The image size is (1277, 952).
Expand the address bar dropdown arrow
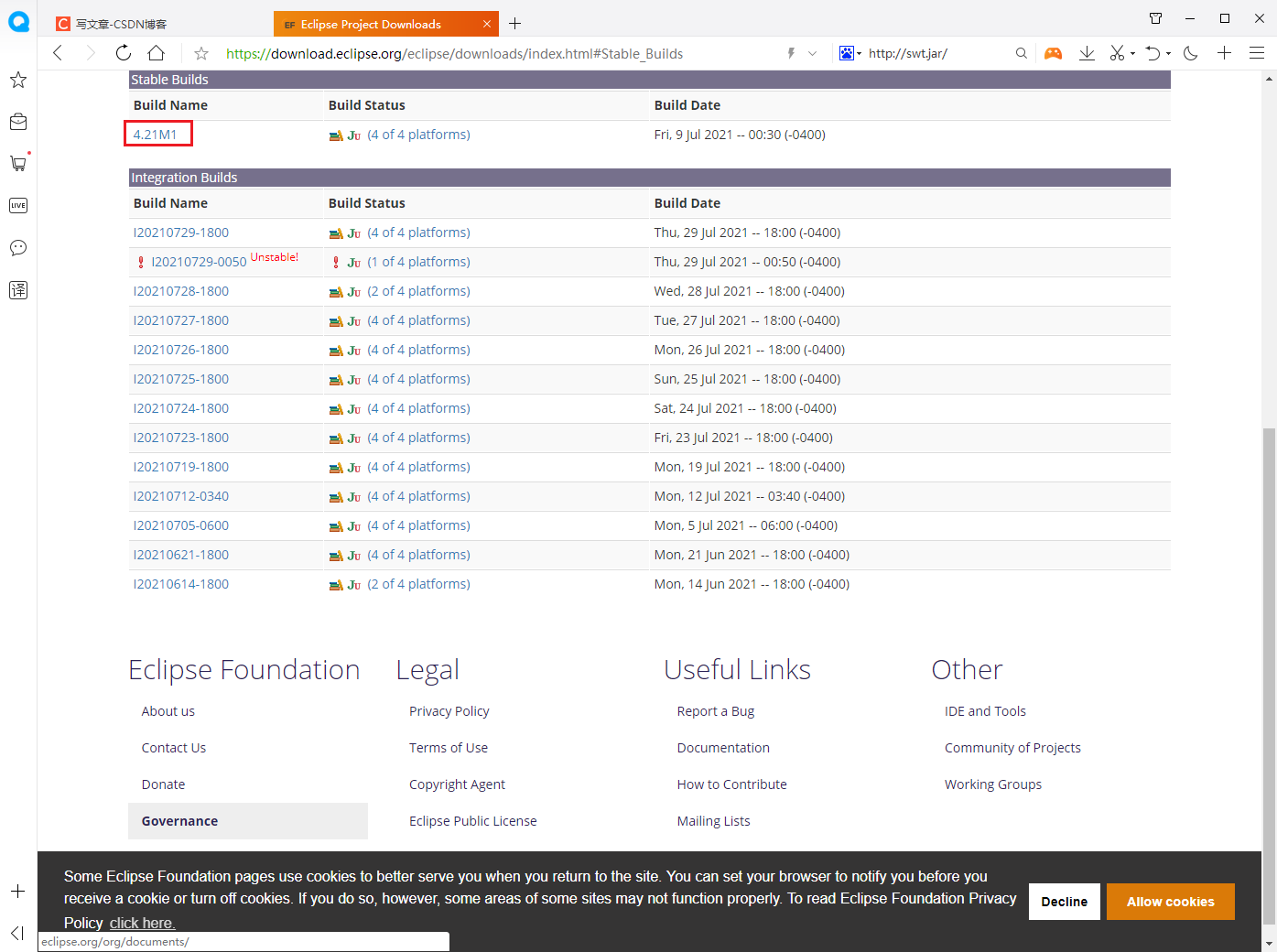(812, 54)
